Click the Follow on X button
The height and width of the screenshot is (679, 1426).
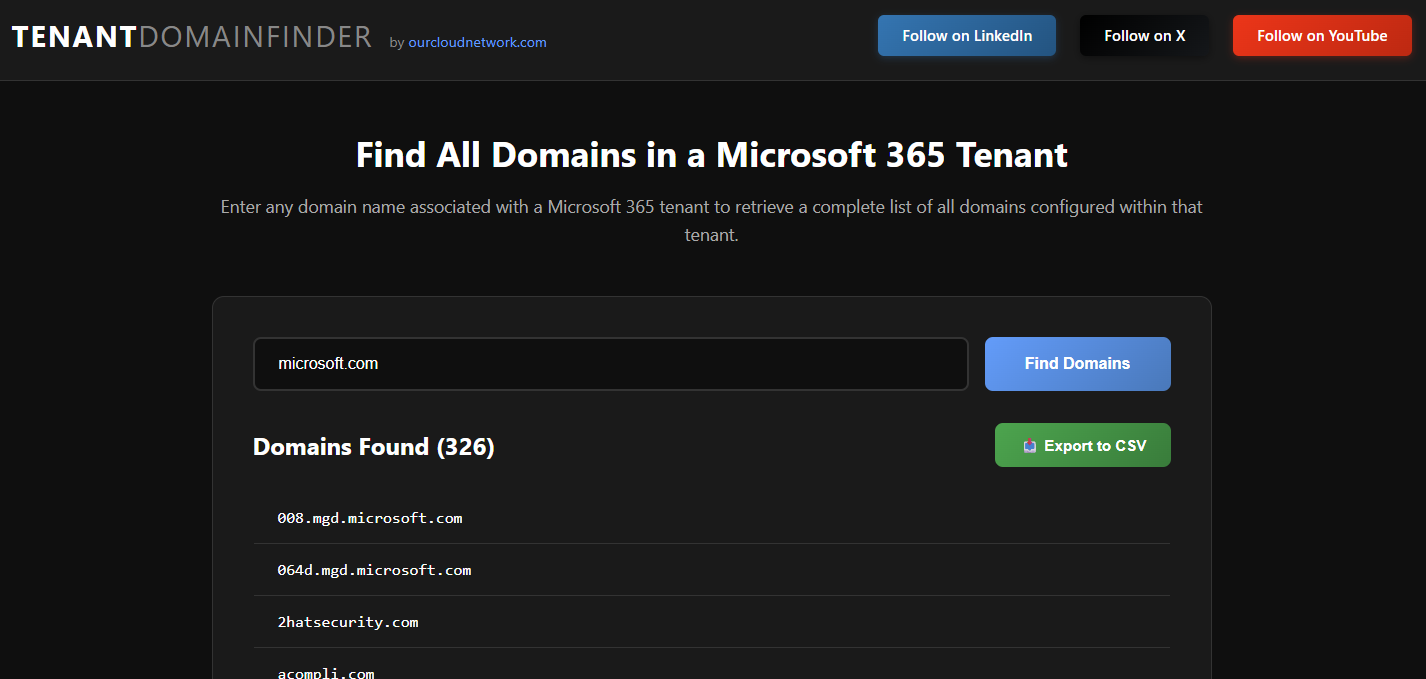1144,36
